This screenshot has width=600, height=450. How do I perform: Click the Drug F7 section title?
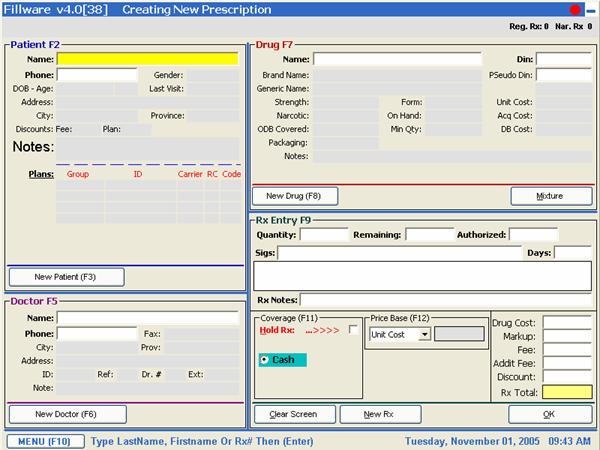(274, 44)
